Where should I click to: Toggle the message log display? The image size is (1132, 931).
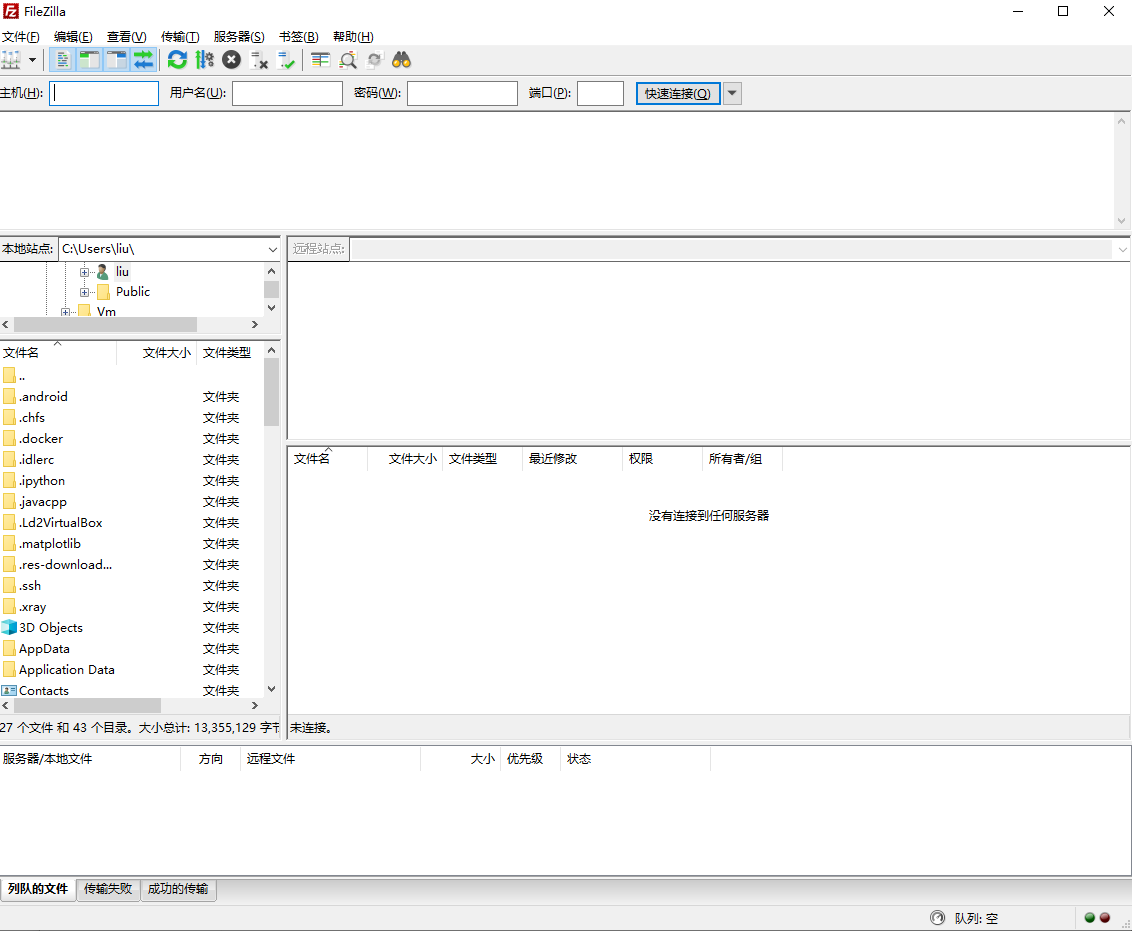63,60
